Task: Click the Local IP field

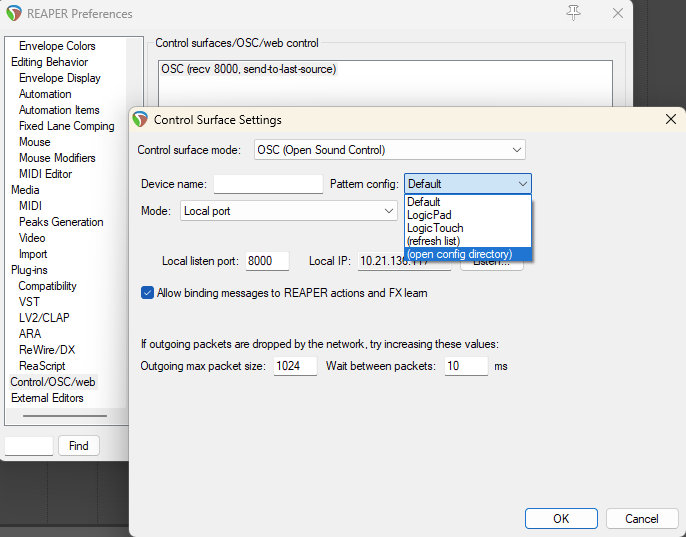Action: 404,261
